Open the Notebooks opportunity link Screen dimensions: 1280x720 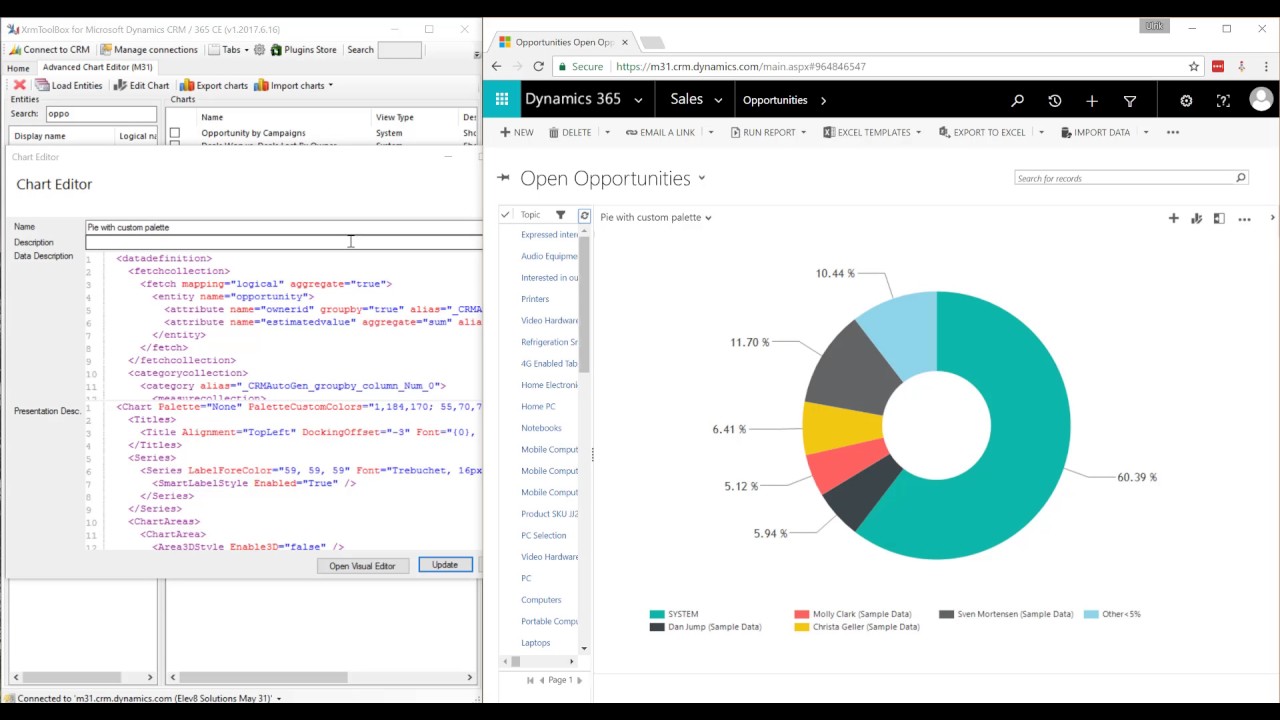tap(541, 428)
